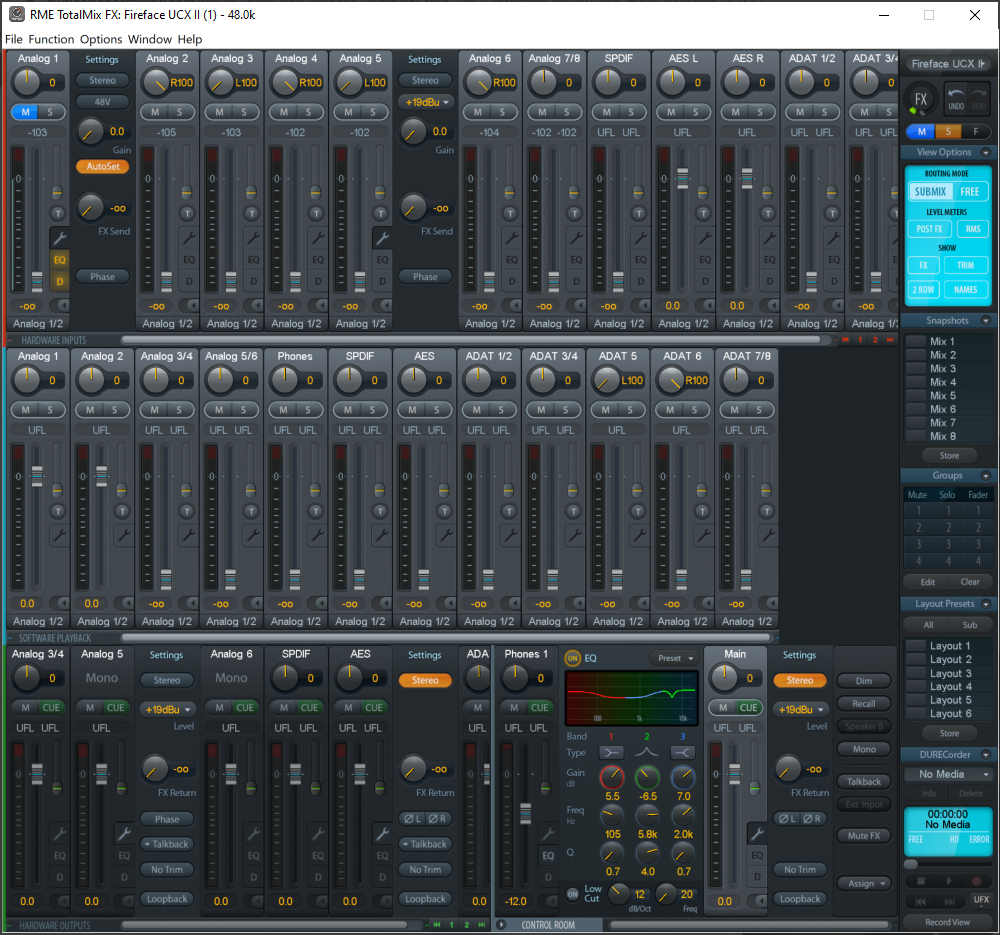
Task: Collapse the Groups section arrow
Action: click(986, 476)
